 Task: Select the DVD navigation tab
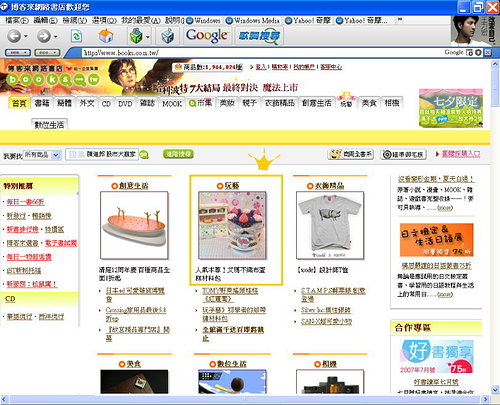click(125, 103)
